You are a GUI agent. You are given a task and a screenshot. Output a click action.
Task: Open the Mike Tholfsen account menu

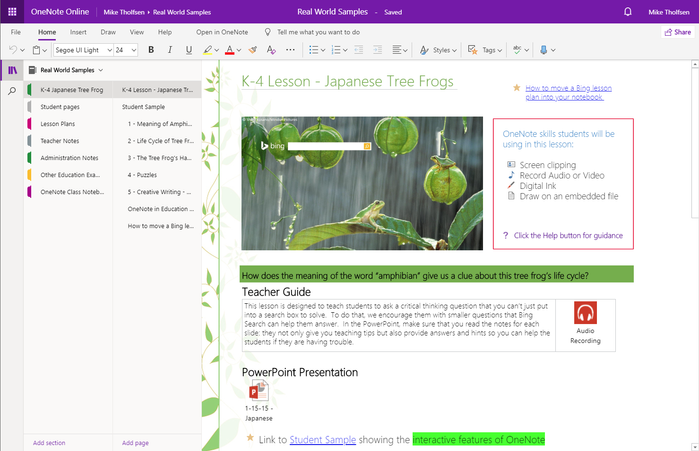[x=669, y=12]
